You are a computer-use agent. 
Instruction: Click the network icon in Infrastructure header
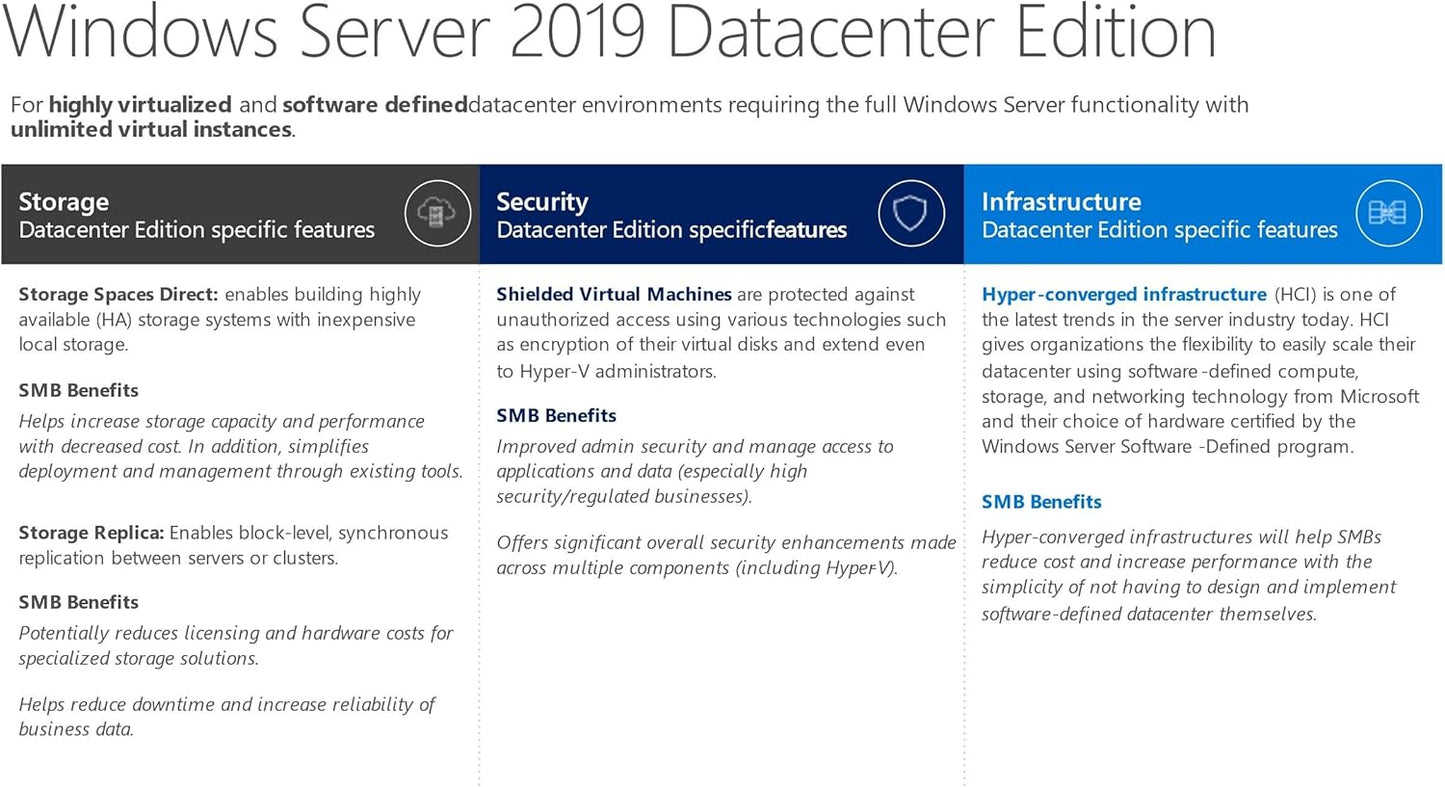click(x=1388, y=213)
